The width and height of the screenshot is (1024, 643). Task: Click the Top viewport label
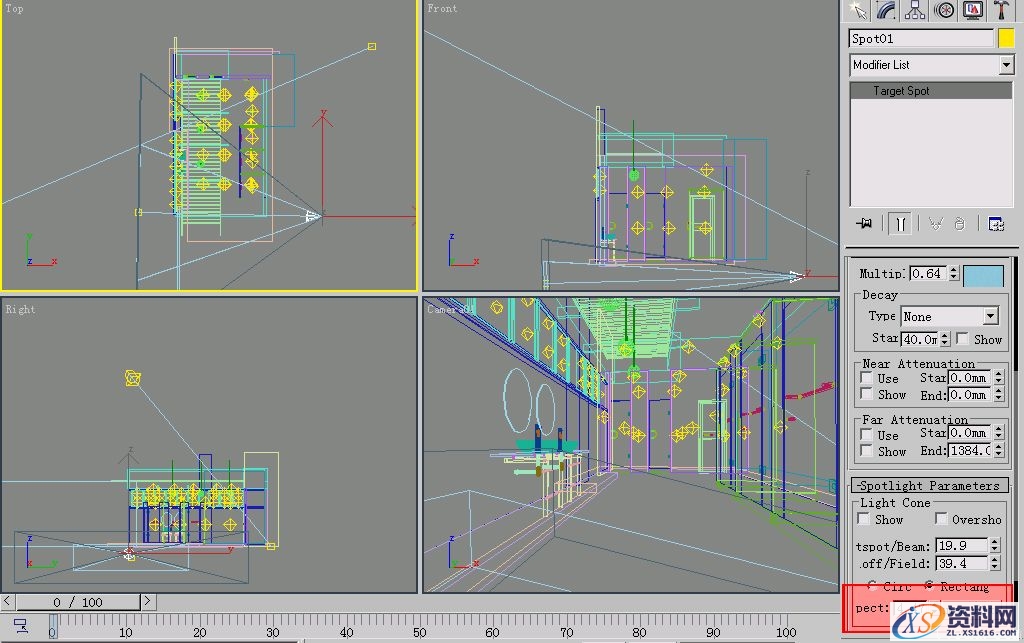[13, 8]
